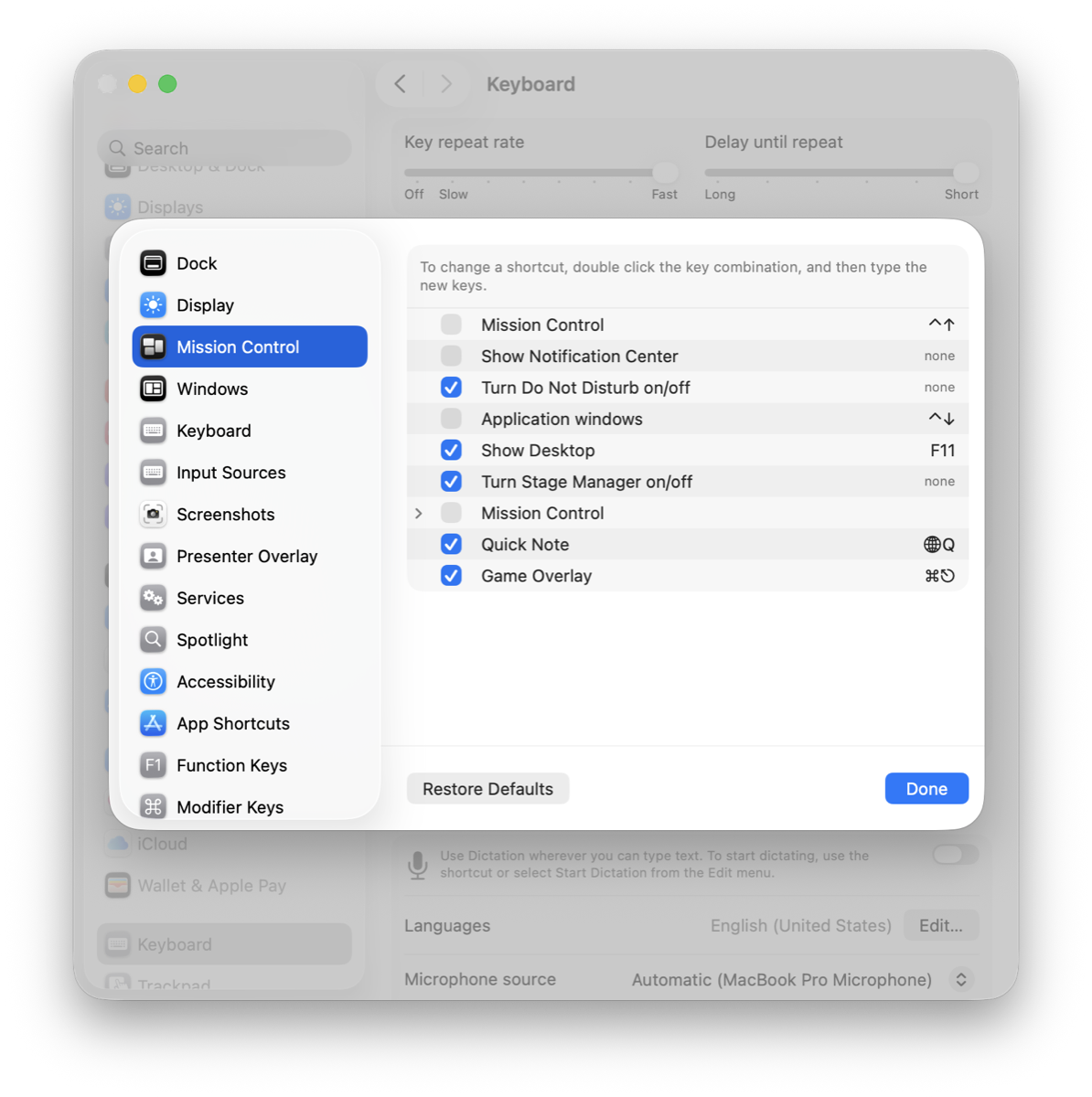
Task: Click the Services gears icon
Action: coord(153,598)
